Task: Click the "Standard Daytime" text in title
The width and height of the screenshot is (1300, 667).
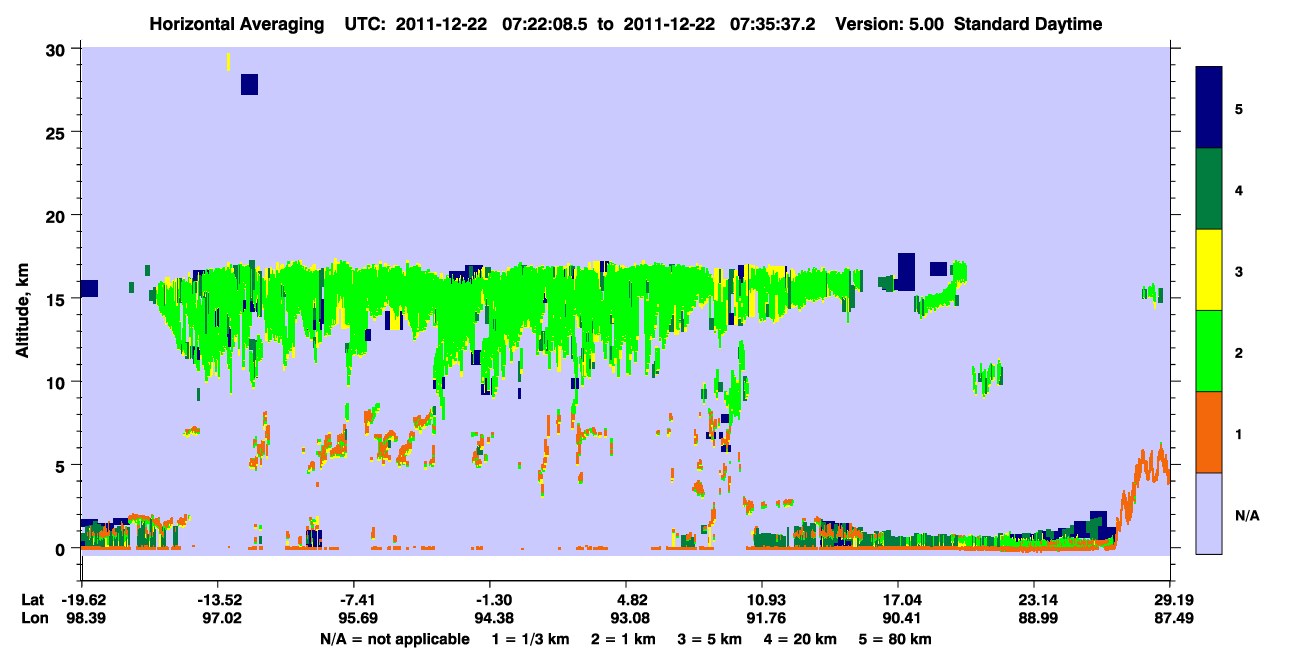Action: point(1028,24)
